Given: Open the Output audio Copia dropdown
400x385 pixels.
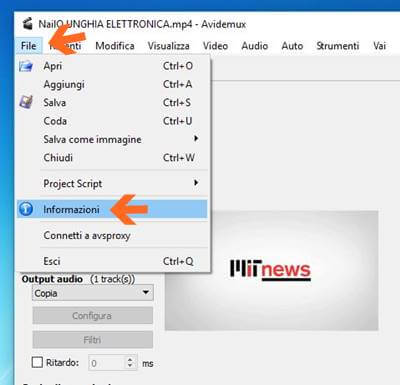Looking at the screenshot, I should click(x=93, y=293).
